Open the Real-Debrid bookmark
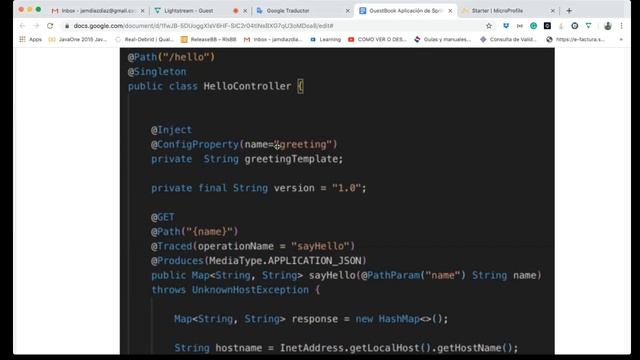Viewport: 640px width, 360px height. (145, 40)
